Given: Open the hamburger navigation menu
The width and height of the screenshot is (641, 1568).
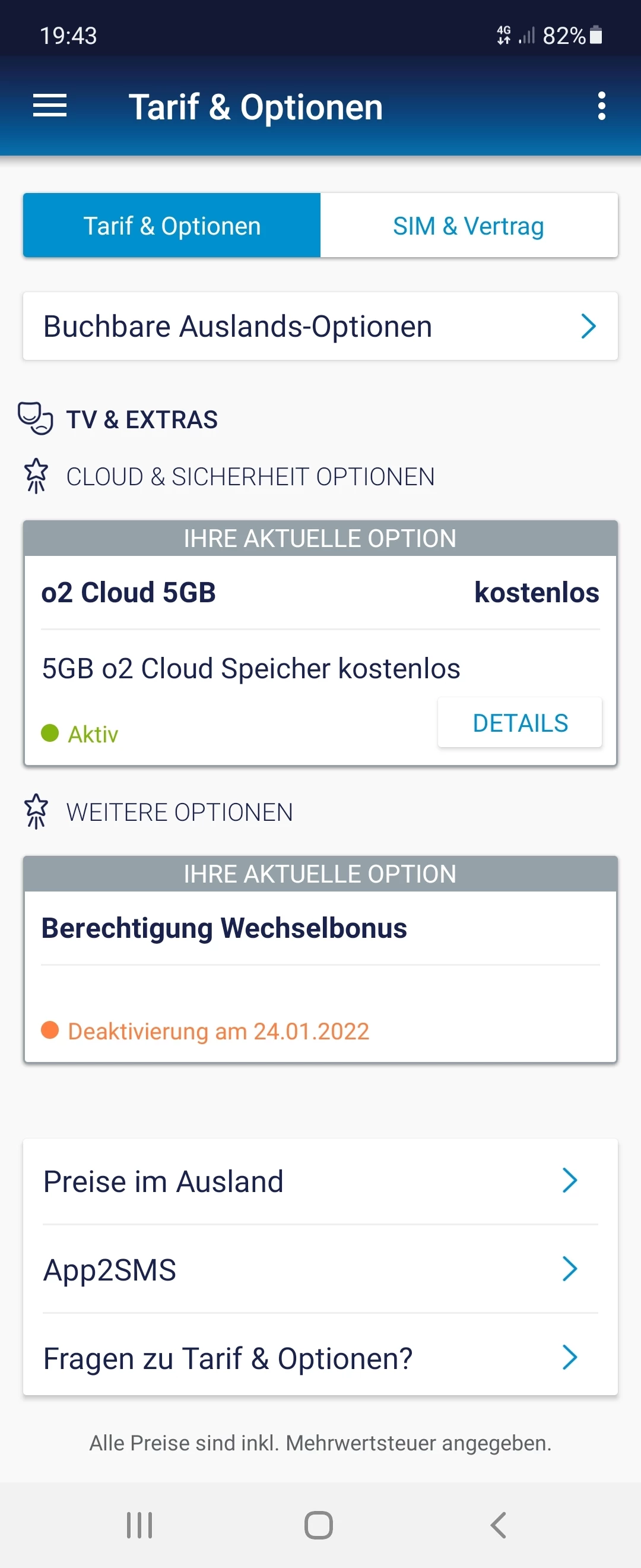Looking at the screenshot, I should [50, 106].
